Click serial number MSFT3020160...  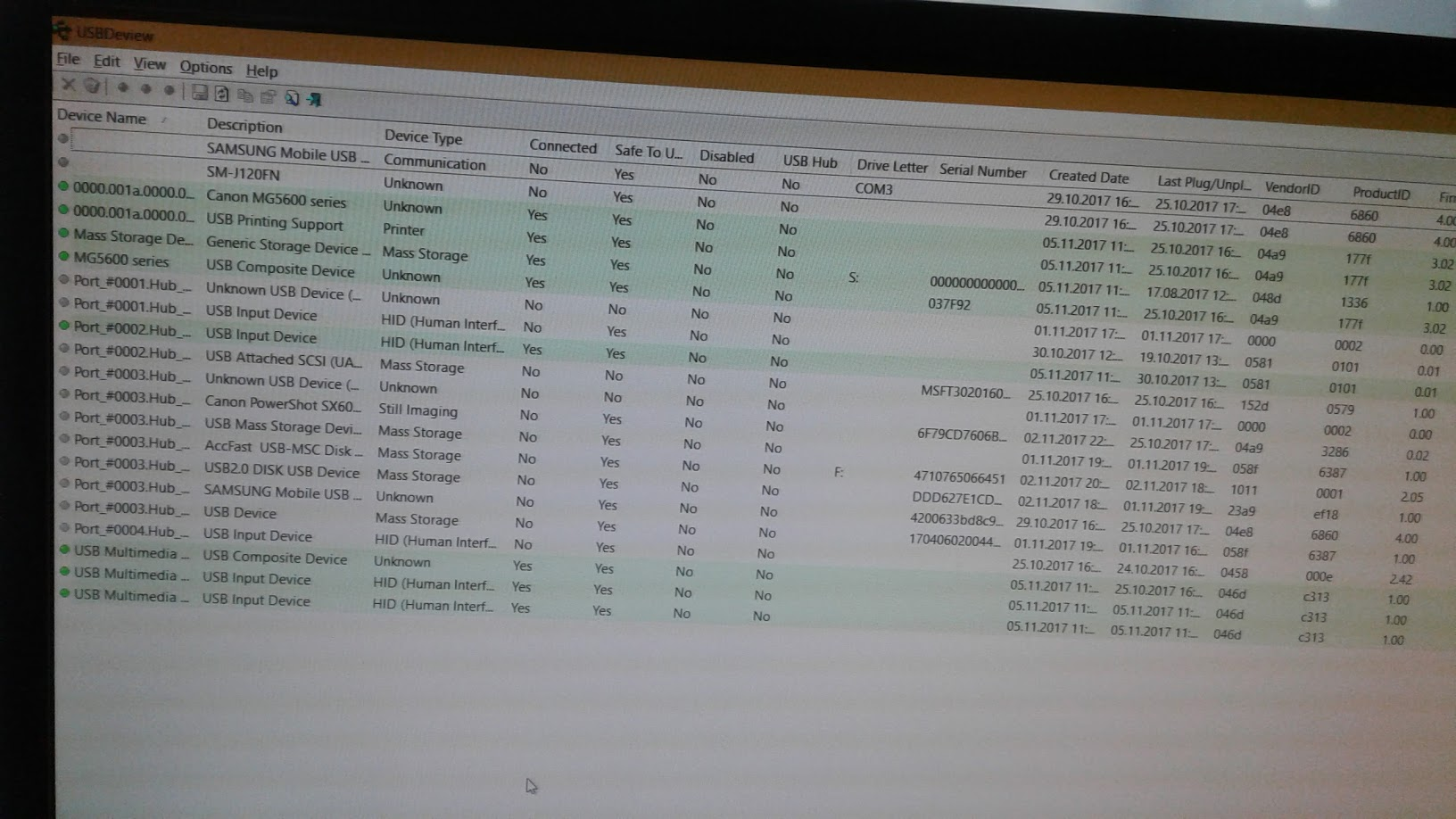965,392
